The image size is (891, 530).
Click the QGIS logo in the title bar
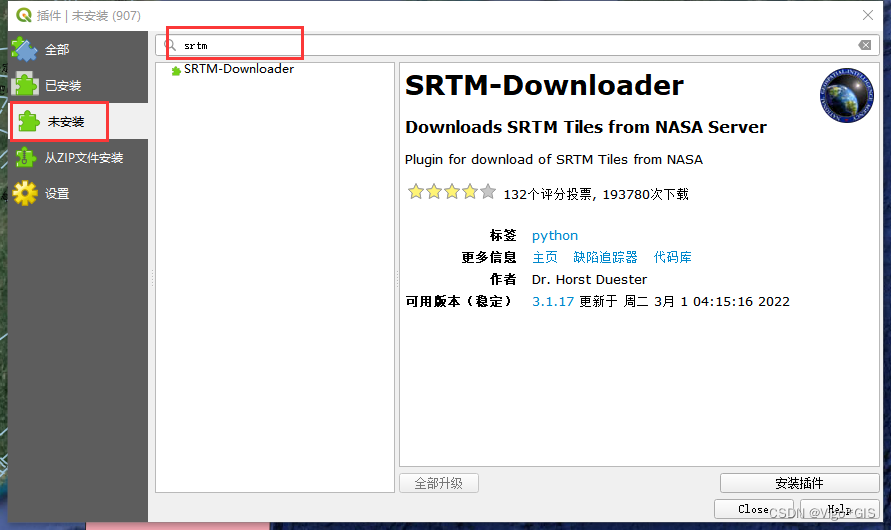(x=24, y=15)
